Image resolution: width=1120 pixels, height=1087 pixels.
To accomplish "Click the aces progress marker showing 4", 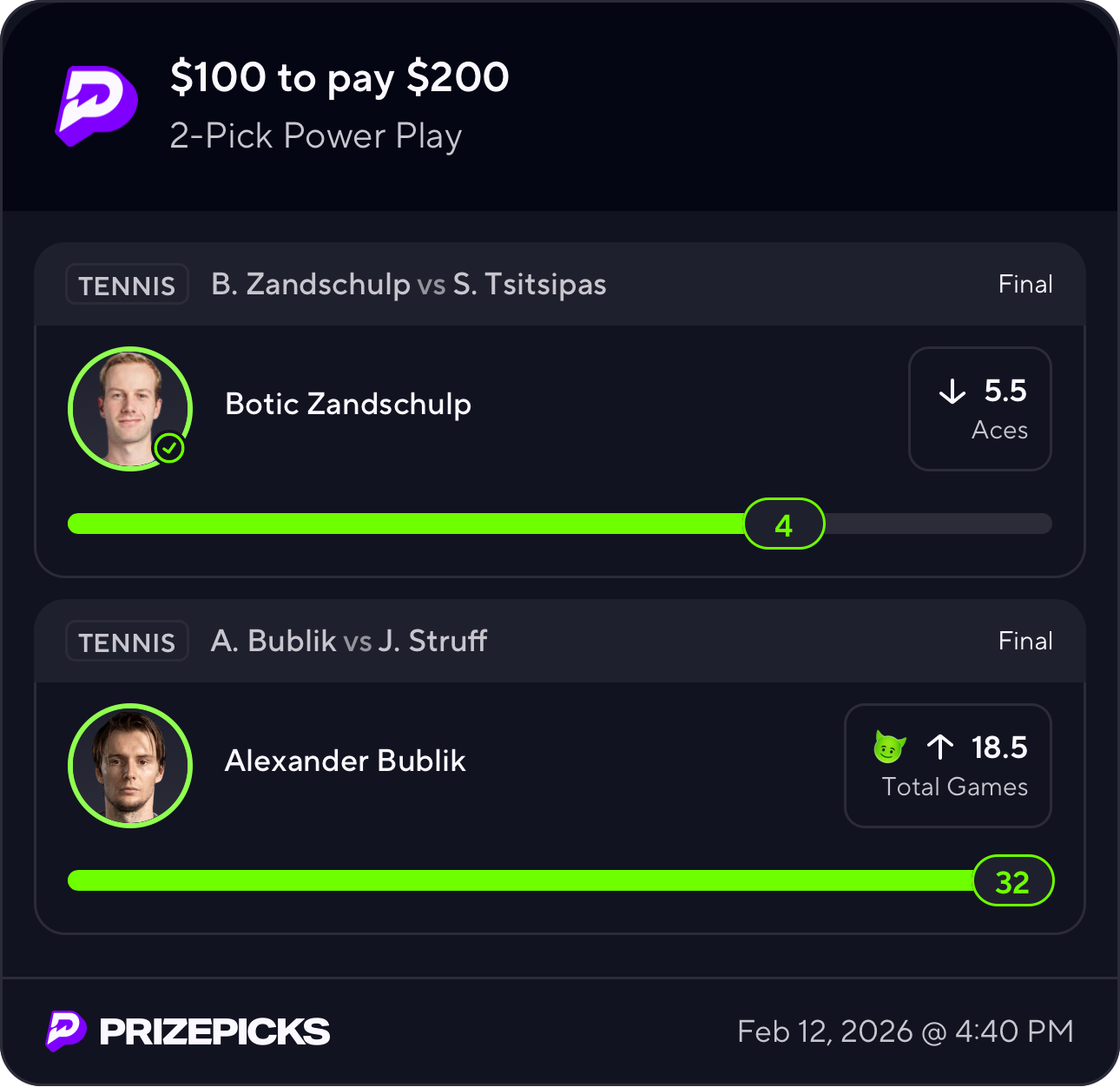I will pyautogui.click(x=783, y=524).
